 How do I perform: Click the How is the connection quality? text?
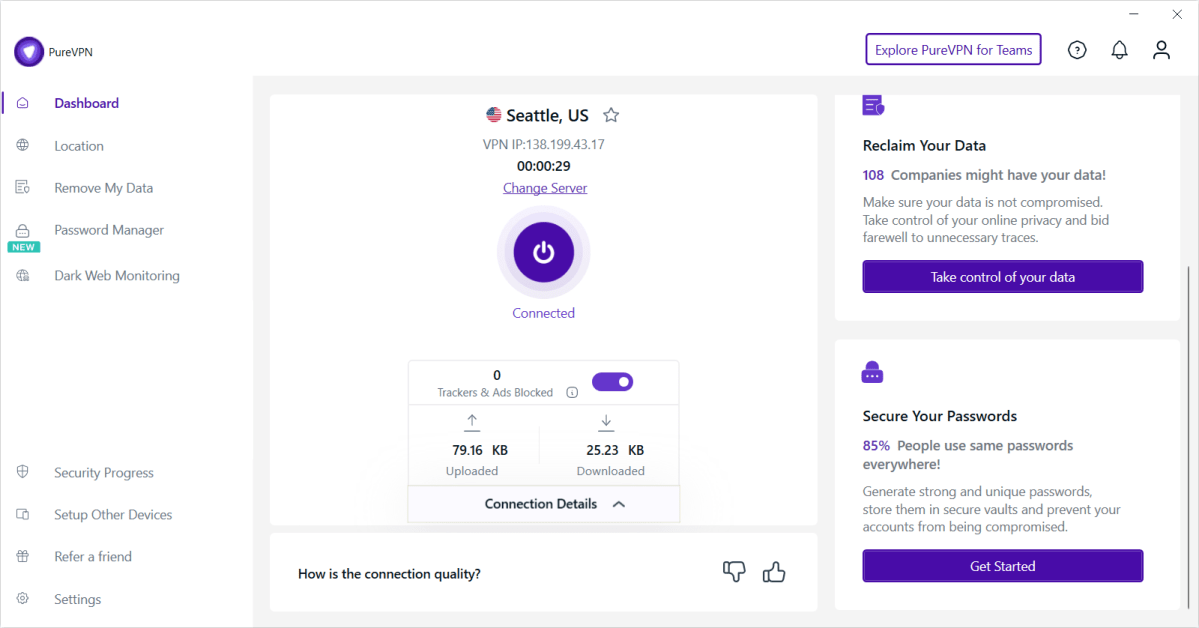389,574
